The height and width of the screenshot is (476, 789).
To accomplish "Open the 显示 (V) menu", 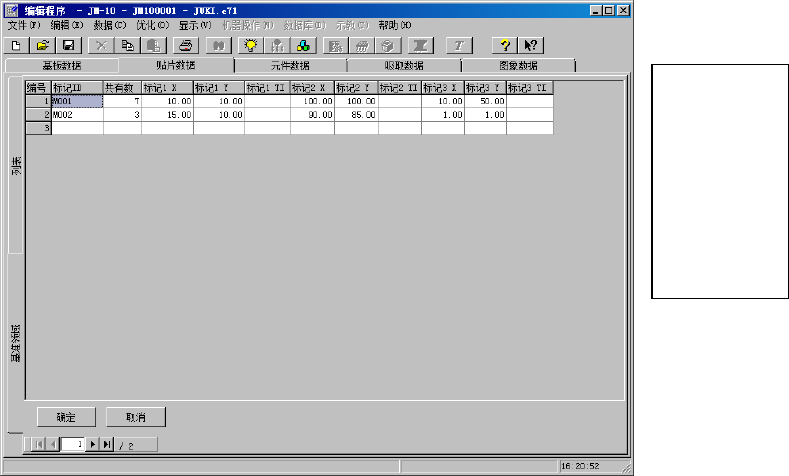I will pyautogui.click(x=195, y=25).
